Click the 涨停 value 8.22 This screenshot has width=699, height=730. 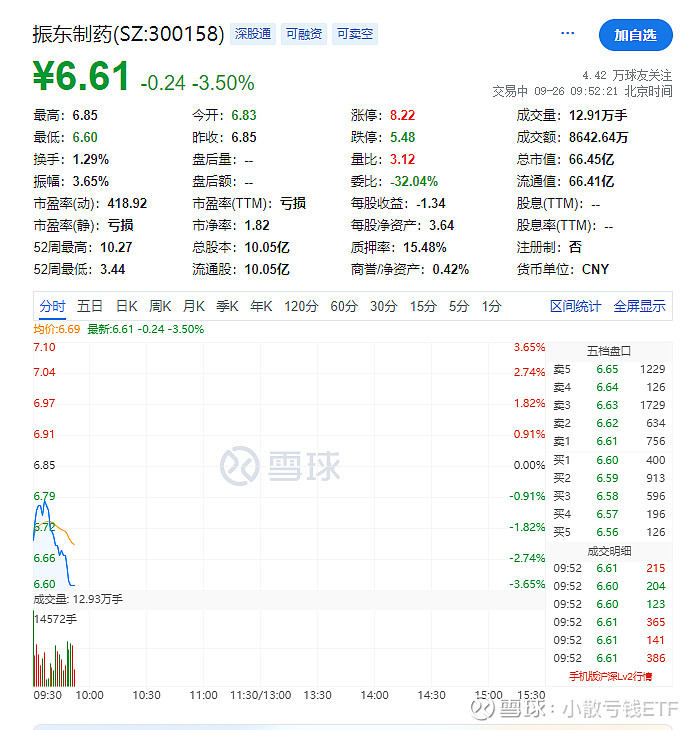[x=402, y=115]
